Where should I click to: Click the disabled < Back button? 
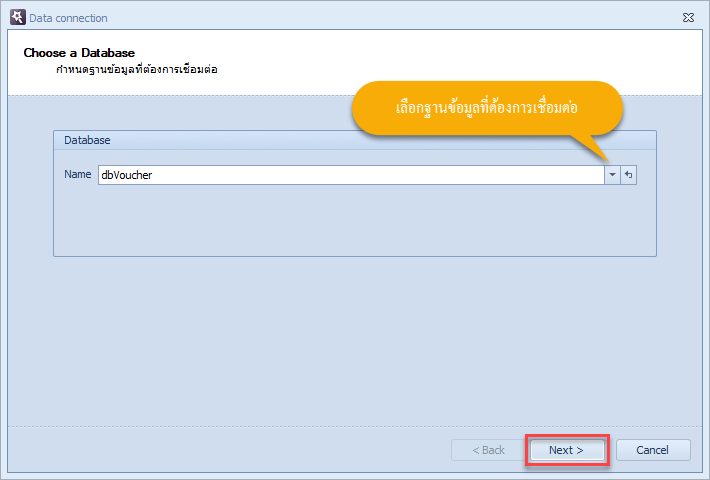pos(489,450)
